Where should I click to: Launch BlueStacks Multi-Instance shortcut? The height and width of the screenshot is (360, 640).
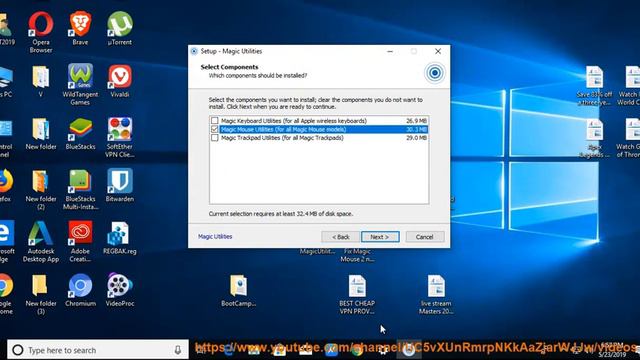coord(80,189)
